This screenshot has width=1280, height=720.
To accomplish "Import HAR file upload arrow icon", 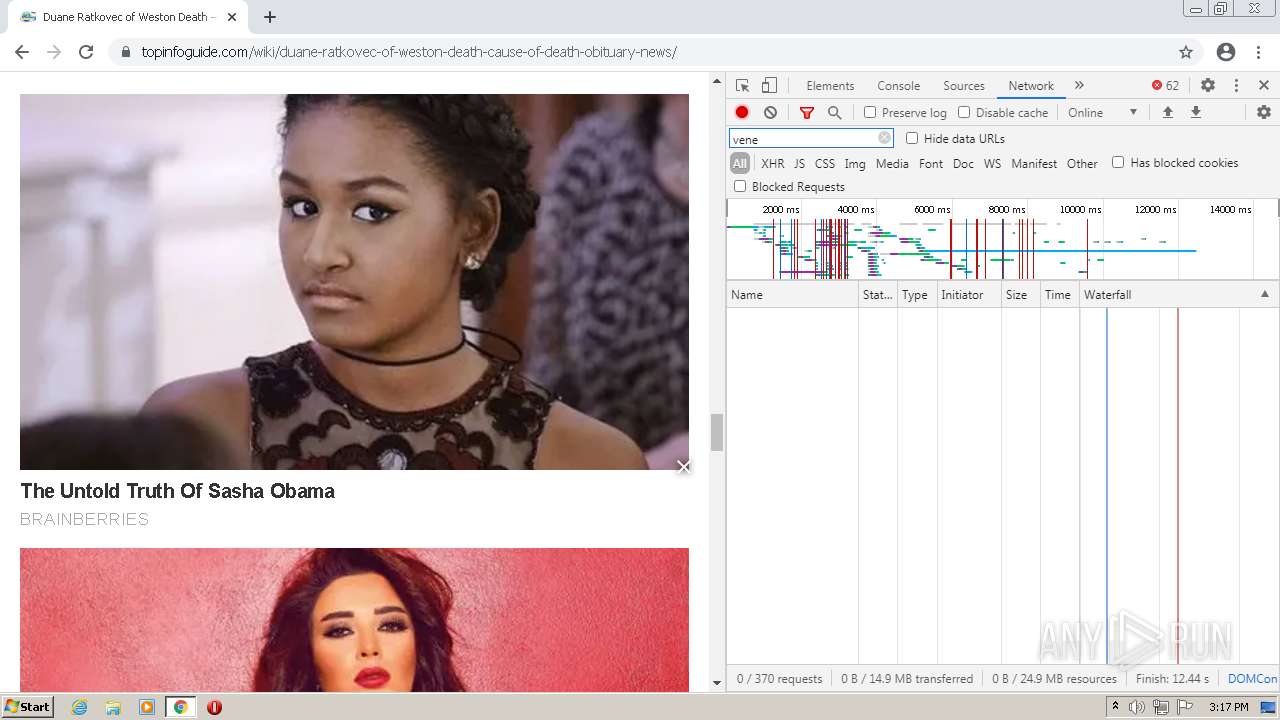I will click(x=1167, y=113).
